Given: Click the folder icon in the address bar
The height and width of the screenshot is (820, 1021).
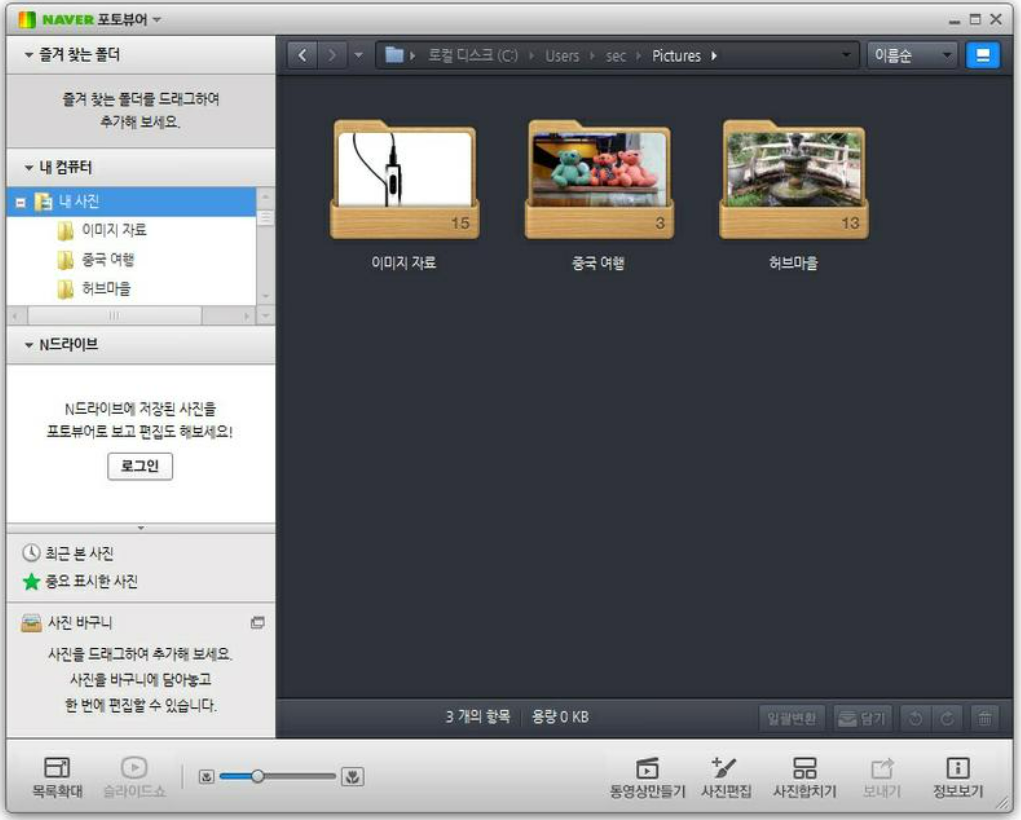Looking at the screenshot, I should coord(394,55).
